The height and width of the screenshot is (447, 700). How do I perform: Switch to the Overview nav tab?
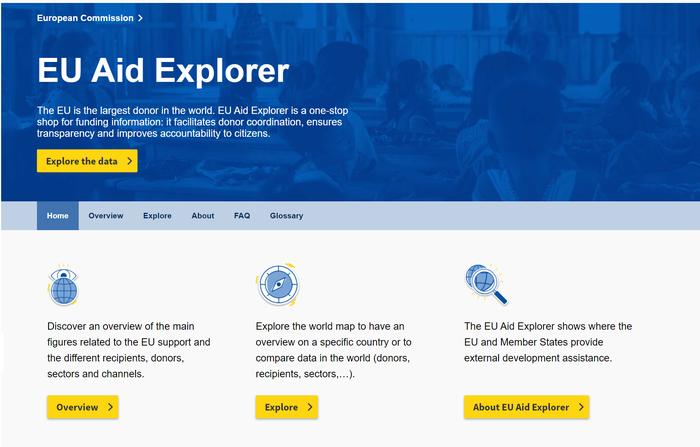[x=106, y=216]
